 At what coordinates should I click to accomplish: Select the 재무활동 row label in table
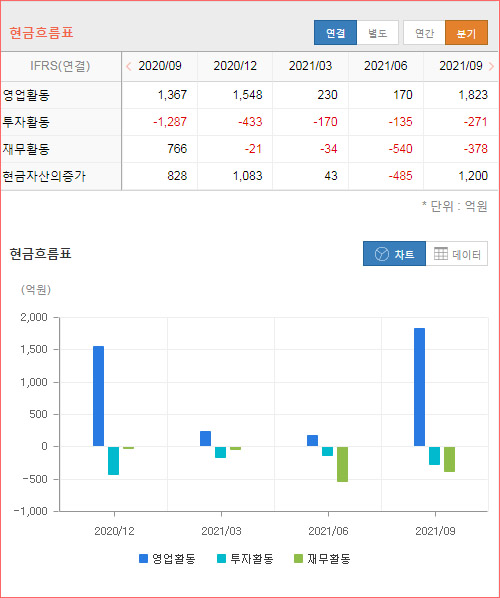[x=26, y=149]
